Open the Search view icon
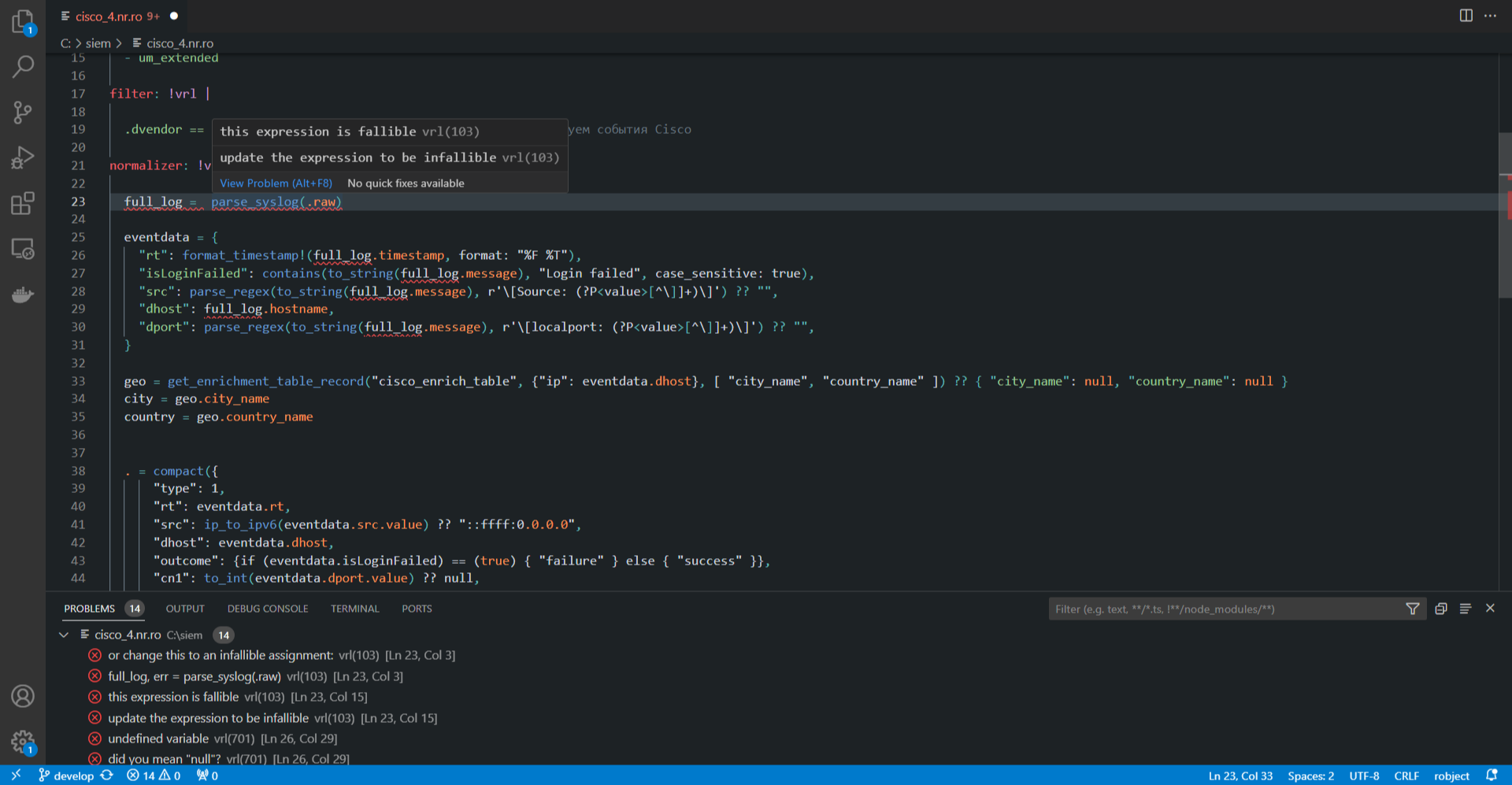 [23, 67]
